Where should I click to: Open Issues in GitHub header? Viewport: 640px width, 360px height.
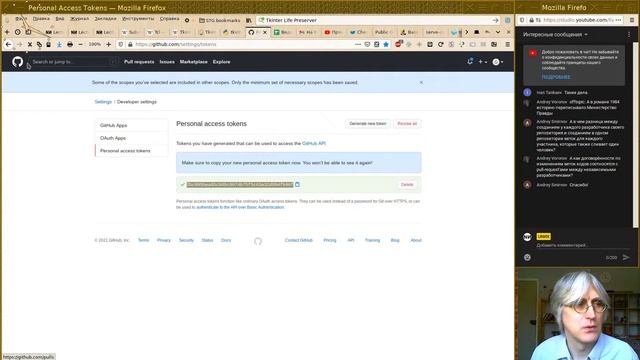coord(167,62)
